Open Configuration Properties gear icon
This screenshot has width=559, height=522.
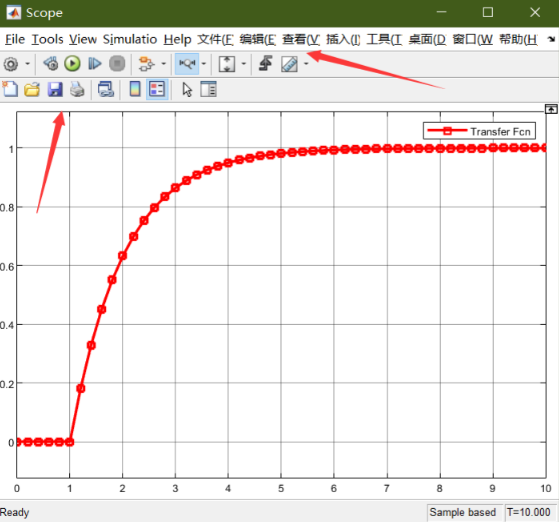click(11, 64)
